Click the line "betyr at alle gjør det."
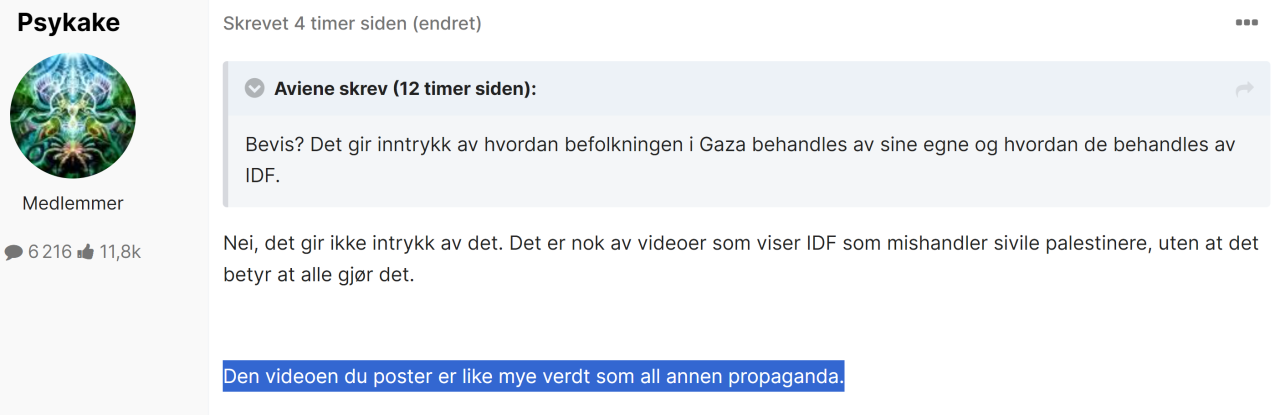The width and height of the screenshot is (1280, 415). click(318, 274)
